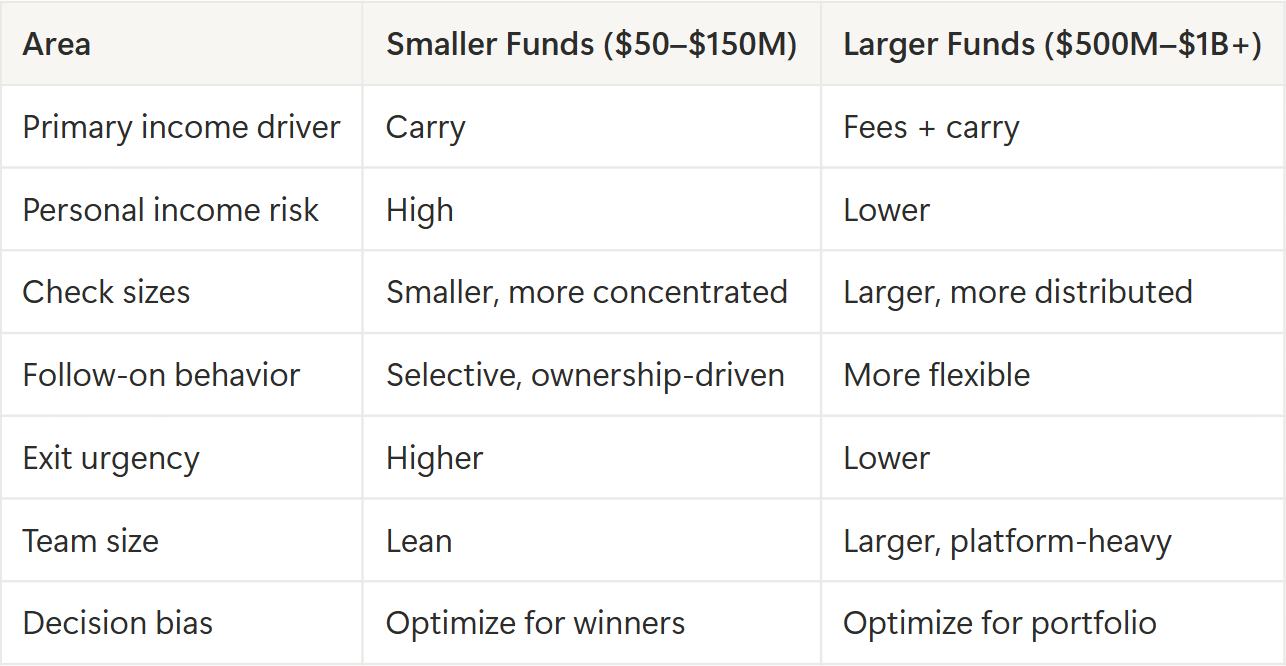Click the "Primary income driver" row label
Screen dimensions: 1286x666
[181, 128]
